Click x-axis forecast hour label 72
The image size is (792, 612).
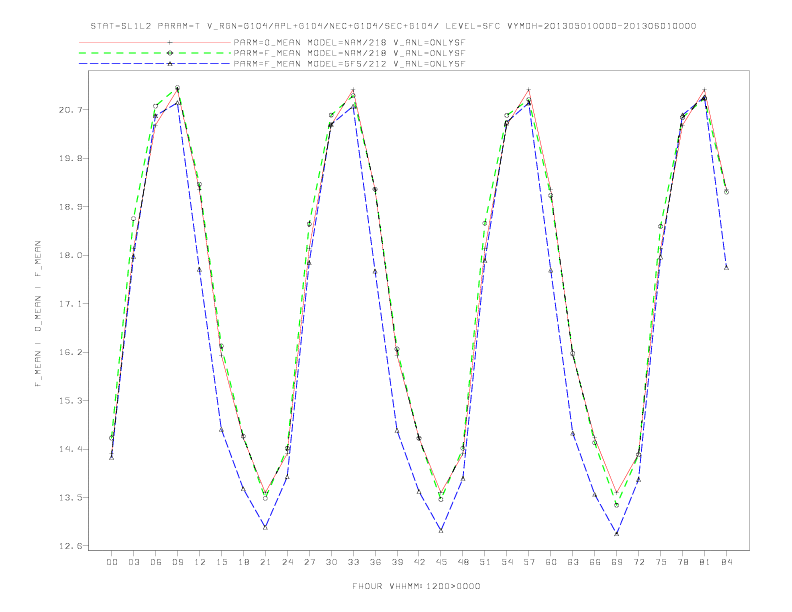[x=639, y=562]
